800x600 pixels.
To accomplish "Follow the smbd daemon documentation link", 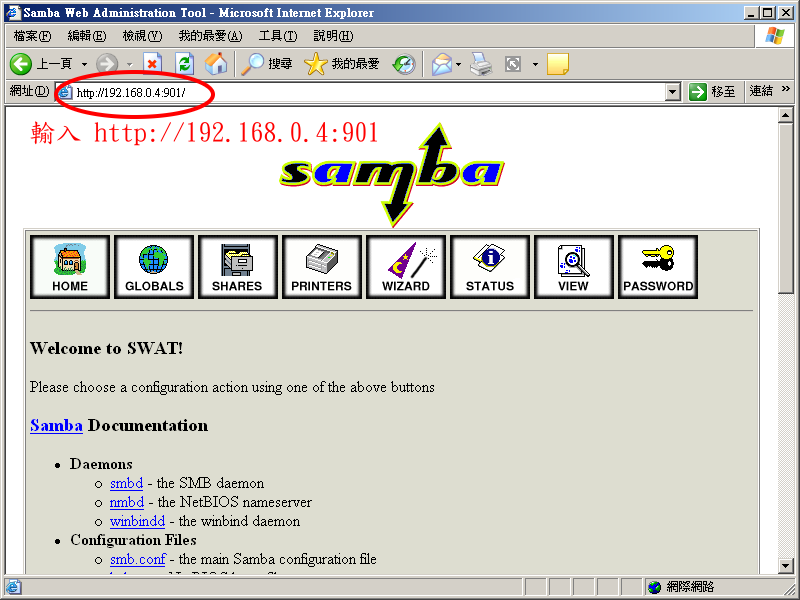I will 126,483.
